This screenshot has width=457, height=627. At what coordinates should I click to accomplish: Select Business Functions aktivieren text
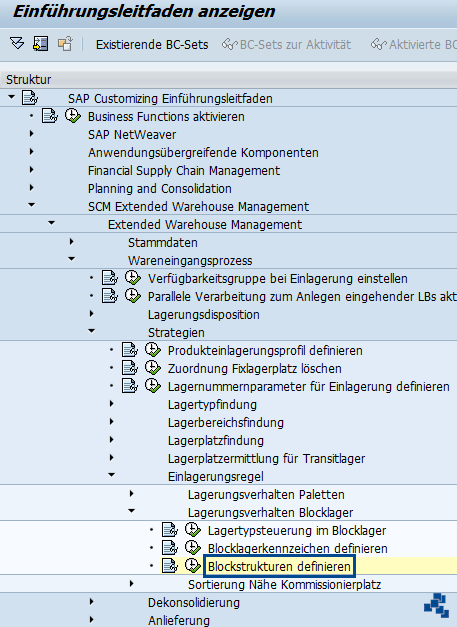(x=166, y=117)
